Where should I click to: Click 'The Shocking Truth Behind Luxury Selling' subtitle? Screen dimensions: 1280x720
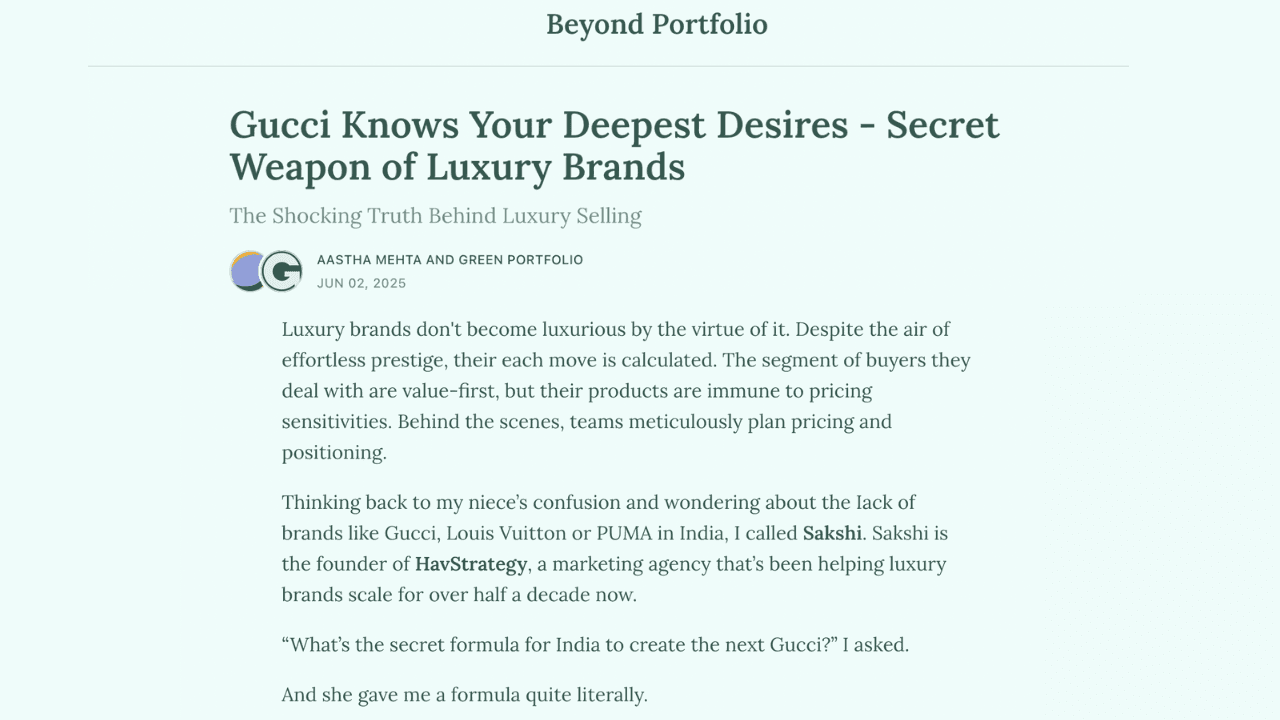click(x=435, y=216)
